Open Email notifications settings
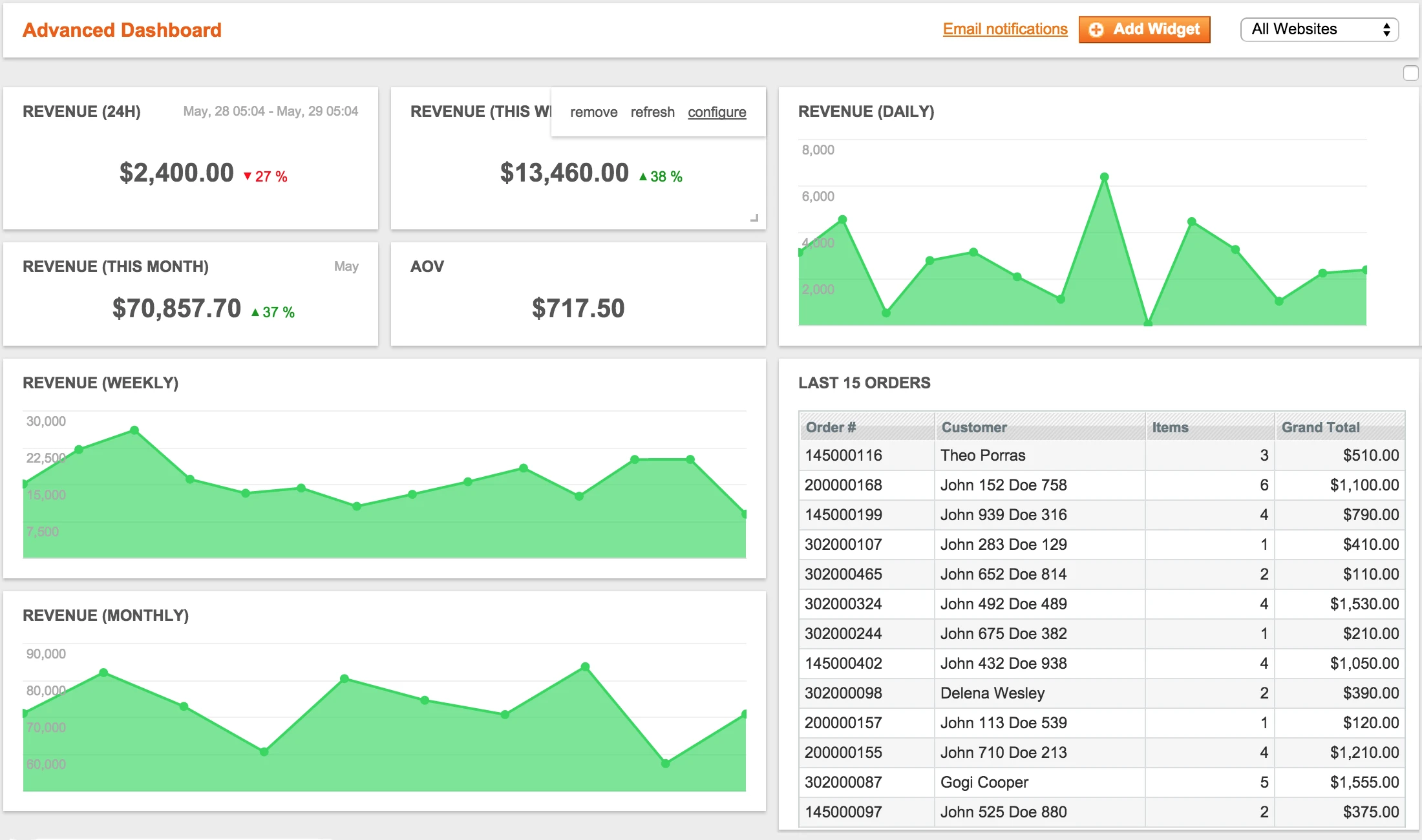Screen dimensions: 1422x840 [1004, 29]
